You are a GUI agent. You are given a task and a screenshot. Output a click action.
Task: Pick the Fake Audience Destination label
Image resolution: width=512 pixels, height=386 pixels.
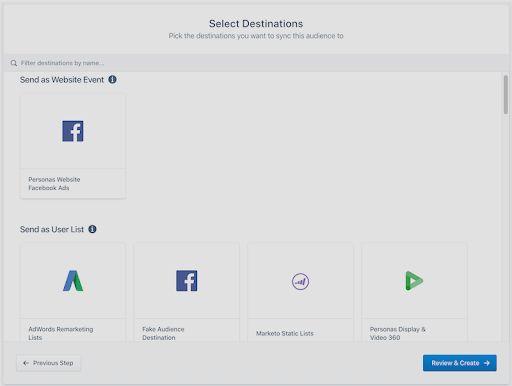click(x=163, y=333)
